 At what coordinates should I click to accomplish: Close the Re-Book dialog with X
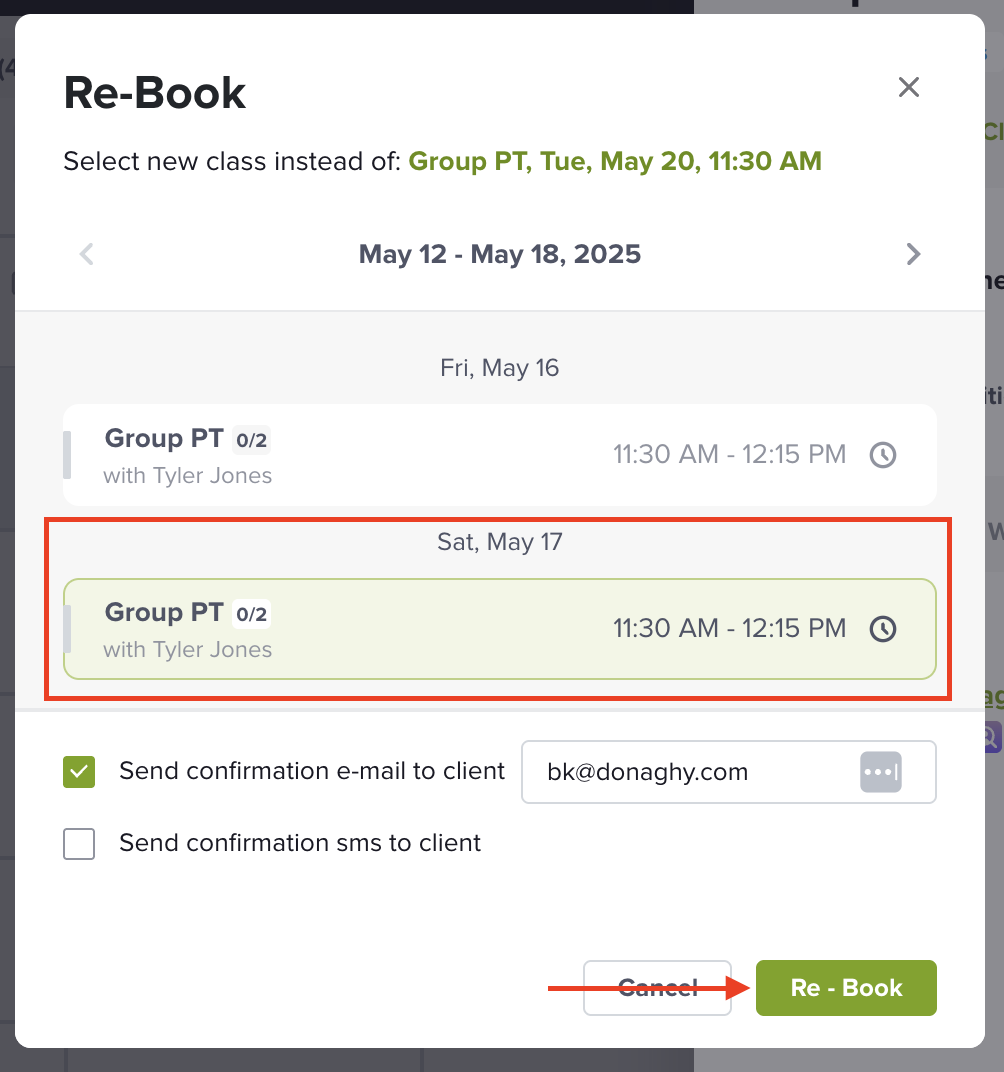(908, 87)
